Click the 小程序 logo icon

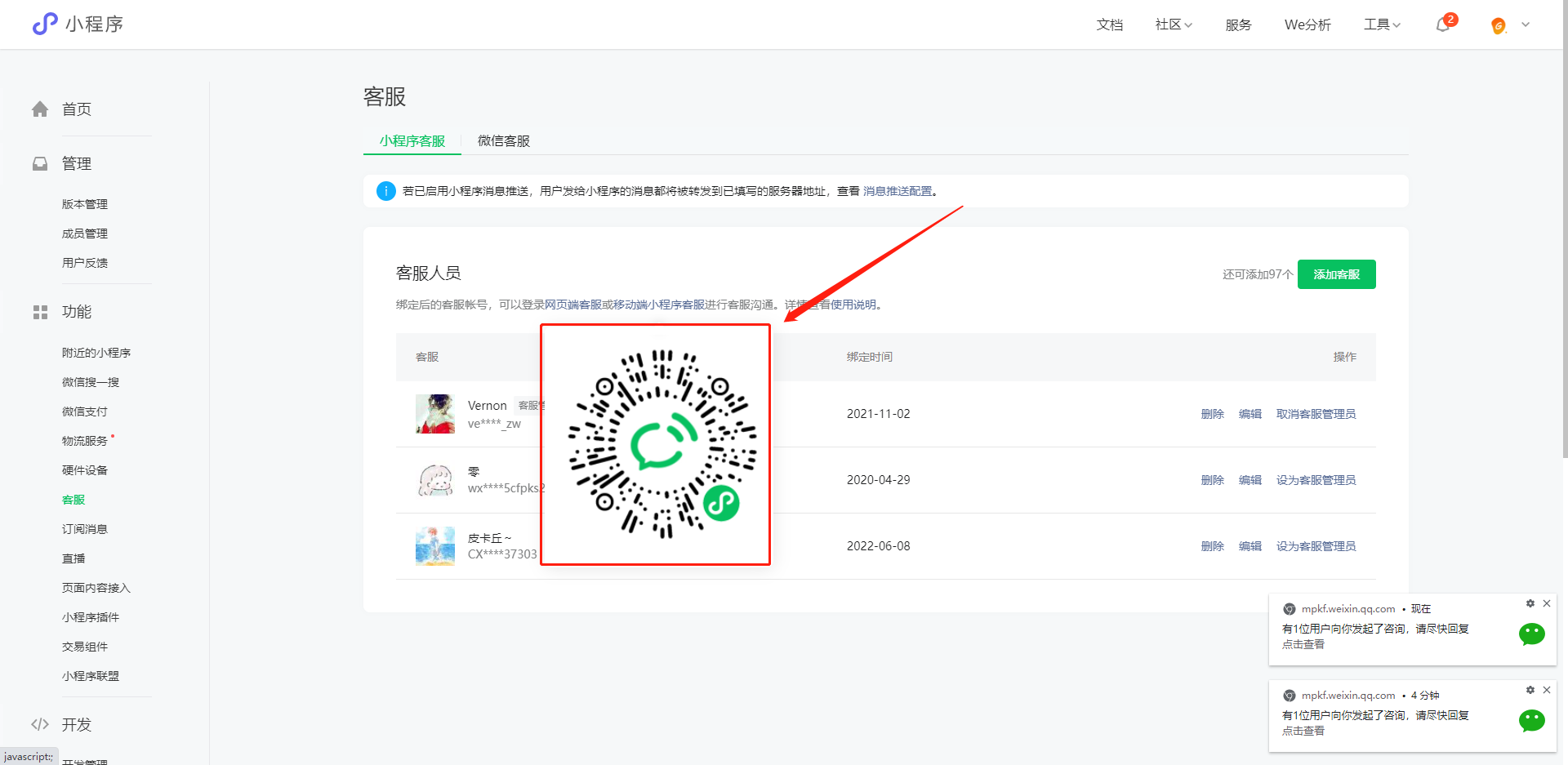pos(45,24)
